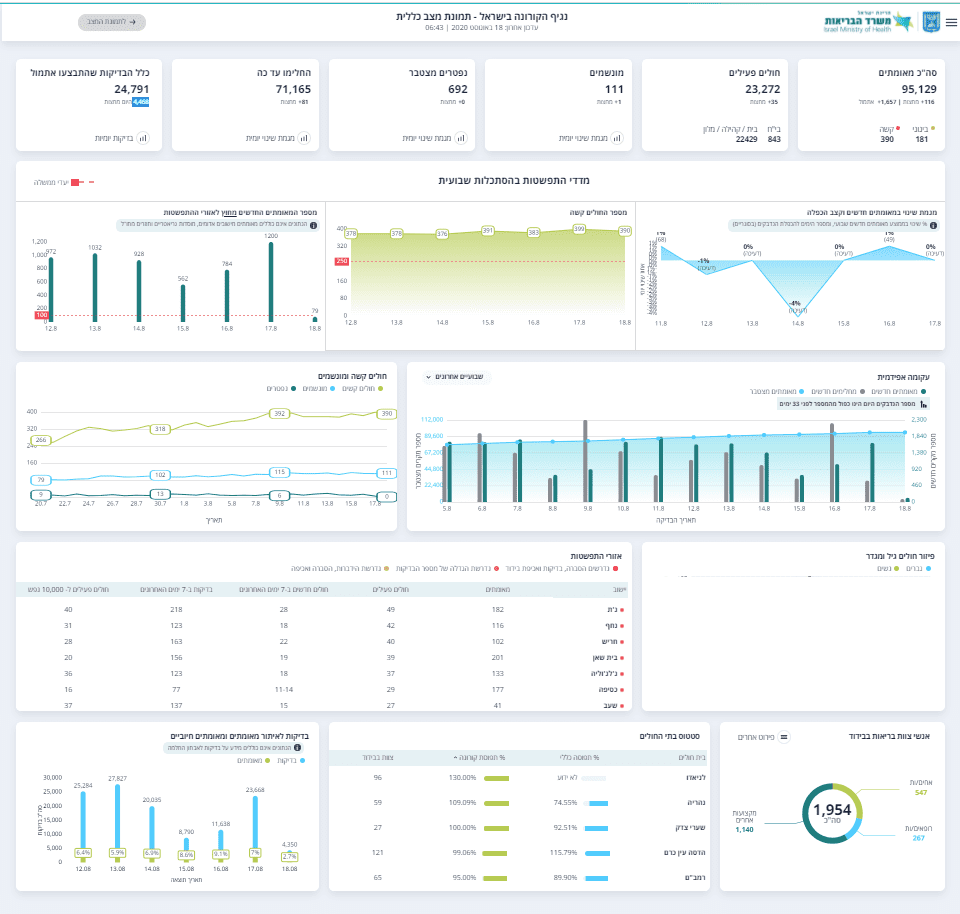This screenshot has width=960, height=914.
Task: Sort hotspot table by 'ישוב' column
Action: [619, 590]
